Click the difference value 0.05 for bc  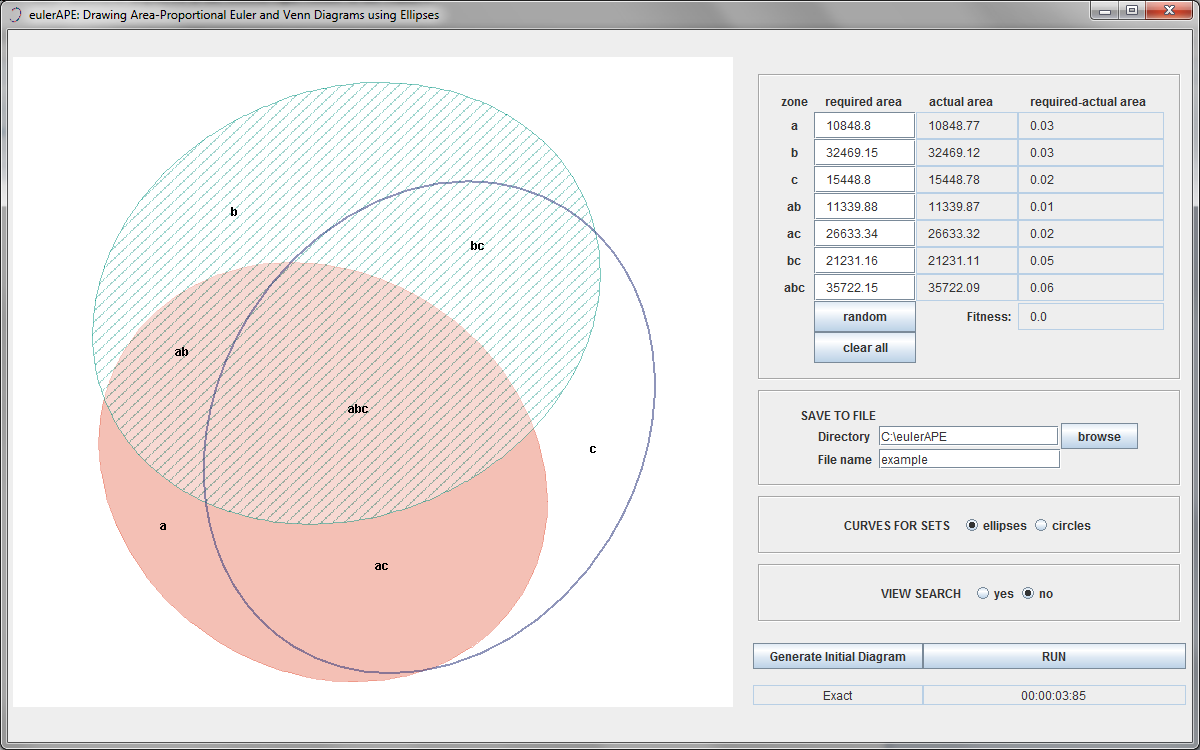pos(1091,260)
